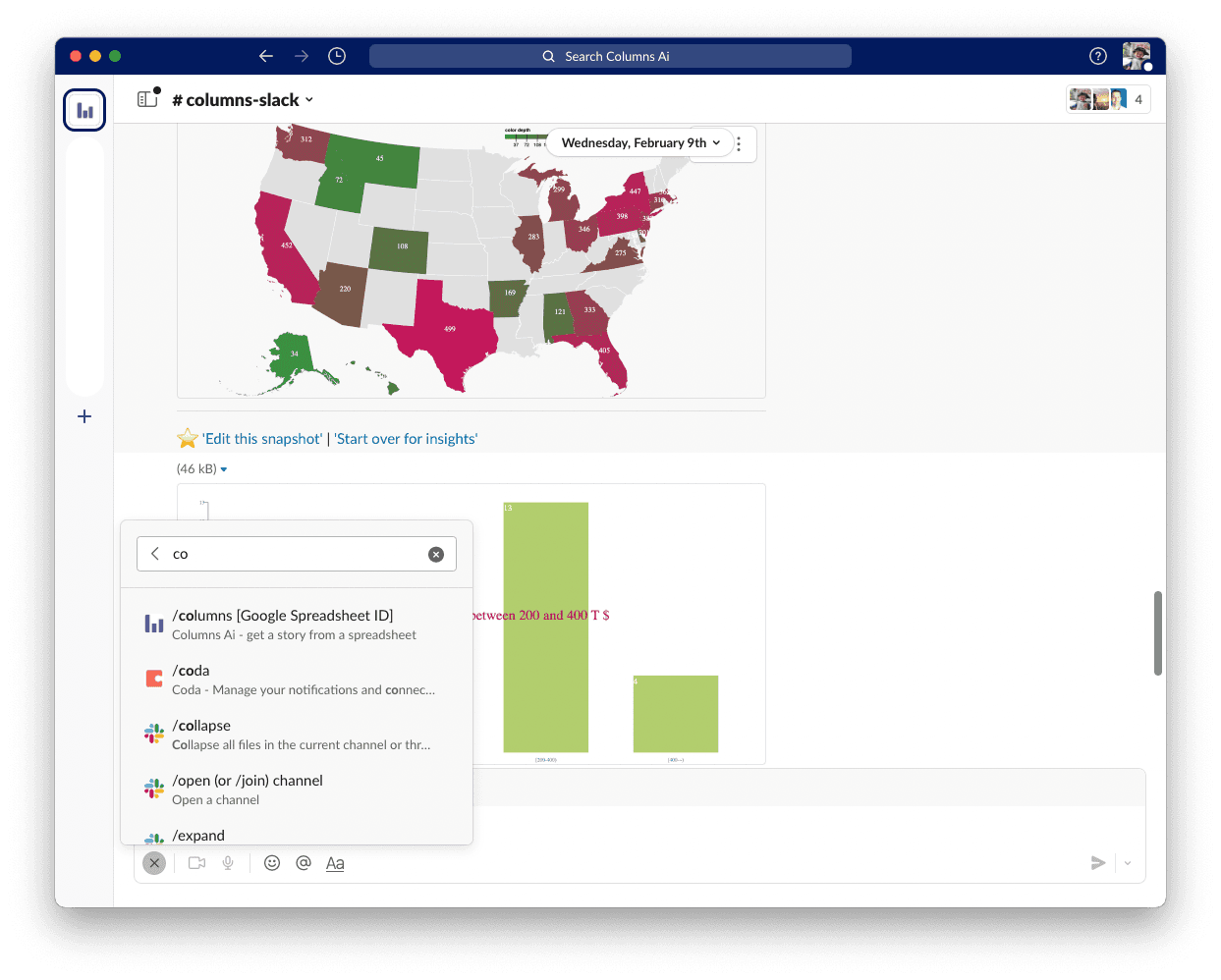Open the Wednesday, February 9th date dropdown
Viewport: 1221px width, 980px height.
pos(640,142)
